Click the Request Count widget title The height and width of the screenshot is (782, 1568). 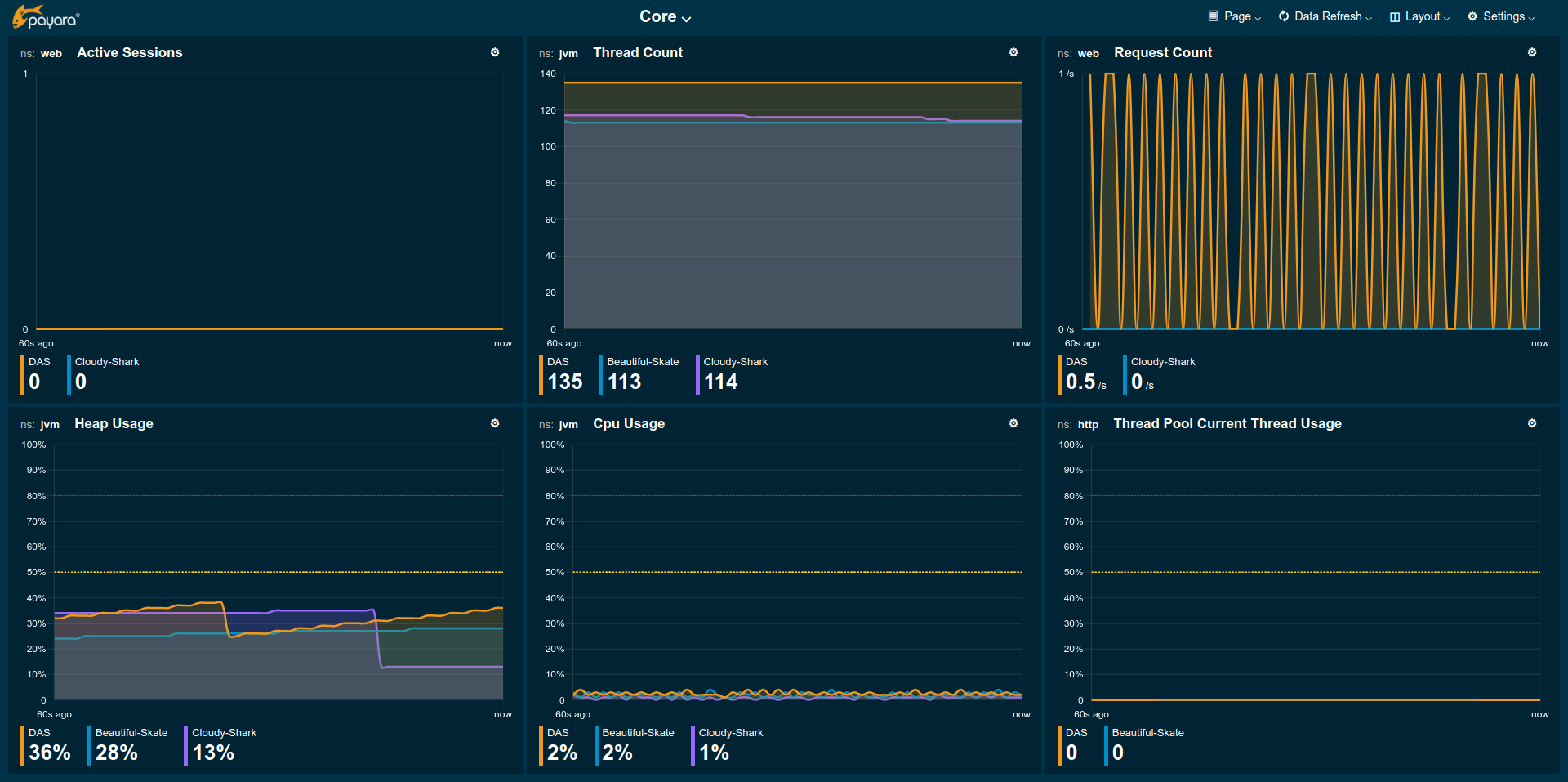coord(1163,52)
